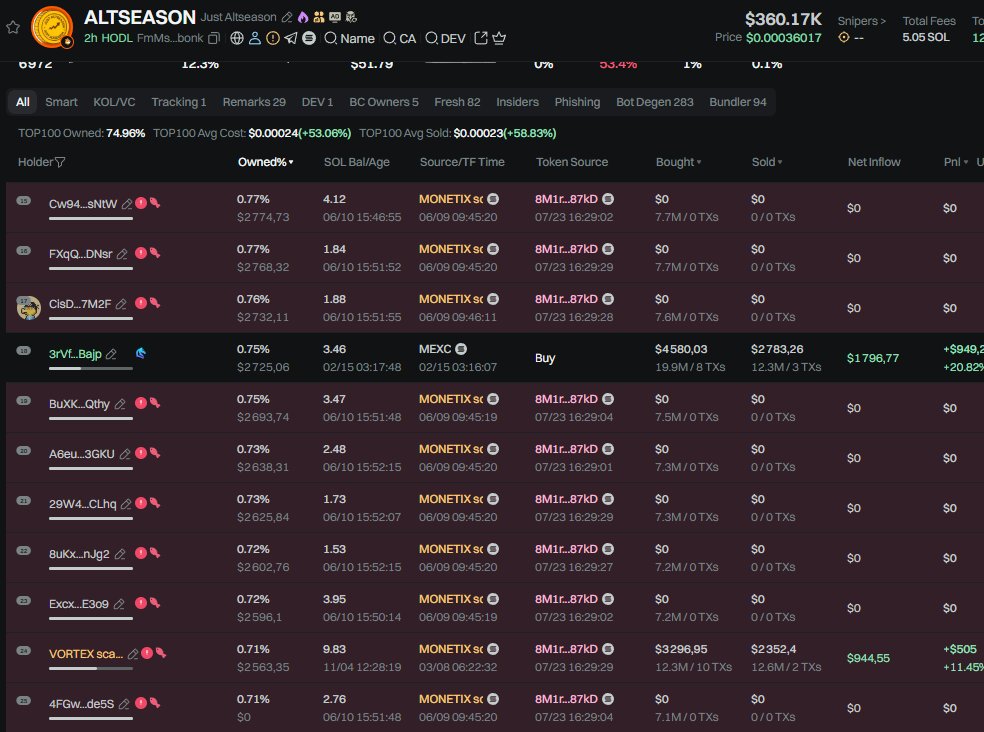Click the CisD...7M2F holder avatar
Viewport: 984px width, 732px height.
point(28,307)
